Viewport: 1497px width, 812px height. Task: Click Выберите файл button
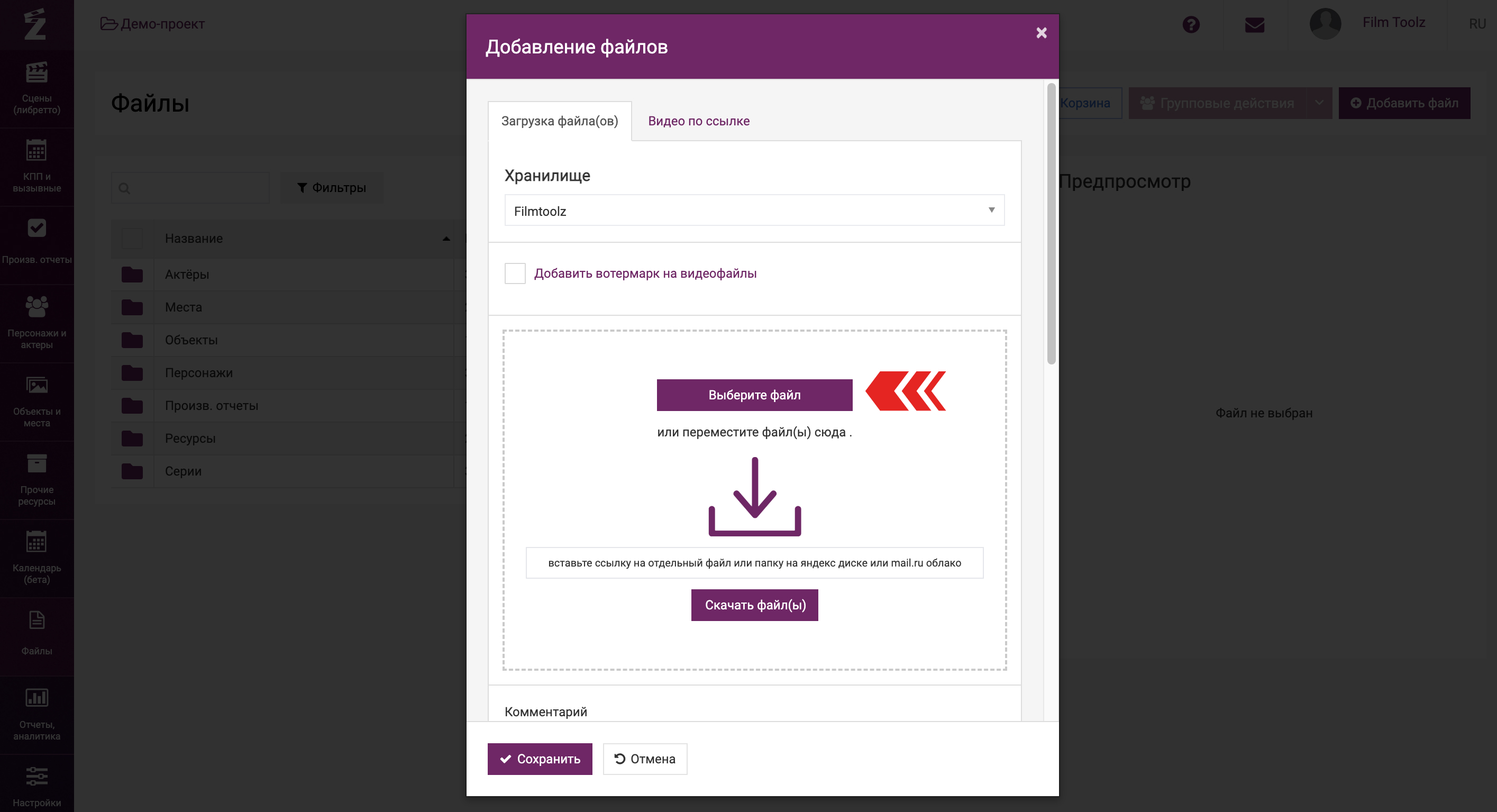click(x=754, y=395)
